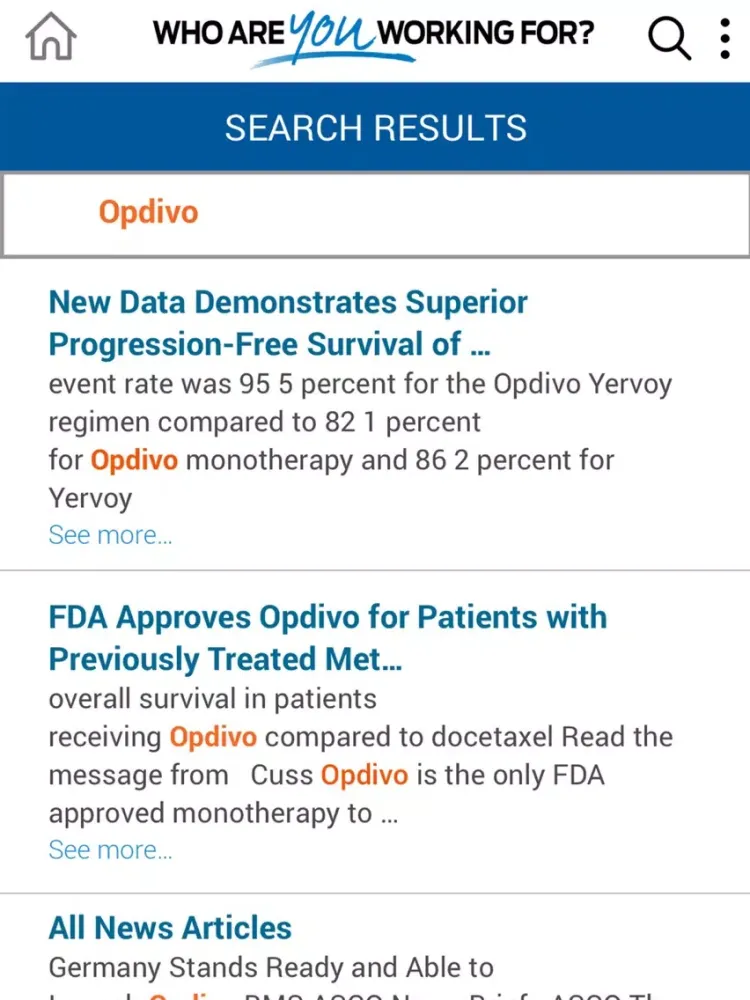This screenshot has width=750, height=1000.
Task: Open 'New Data Demonstrates Superior Progression-Free Survival' article
Action: pos(288,323)
